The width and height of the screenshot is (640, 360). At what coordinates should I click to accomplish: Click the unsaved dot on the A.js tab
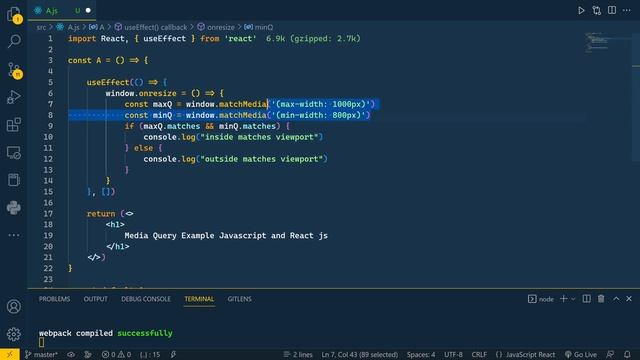[x=88, y=11]
